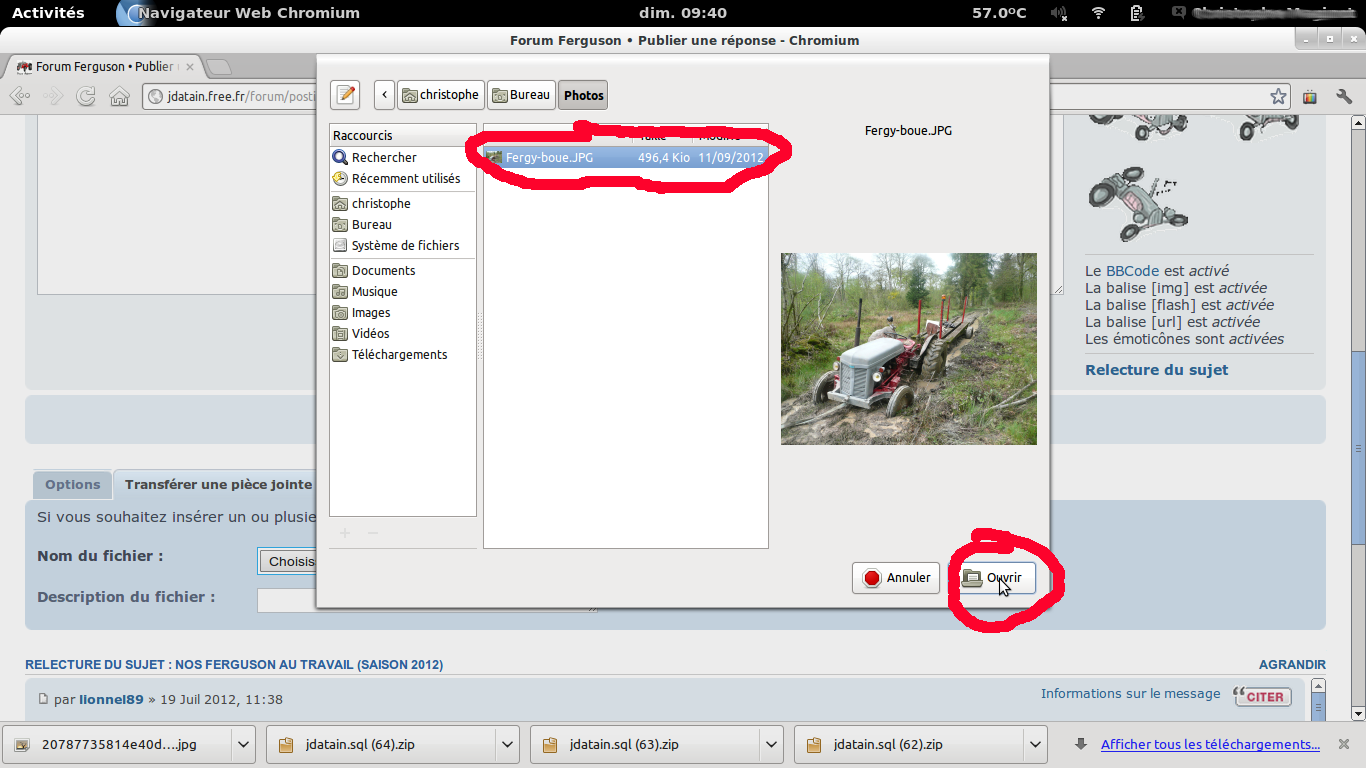1366x768 pixels.
Task: Click the Annuler button
Action: point(896,578)
